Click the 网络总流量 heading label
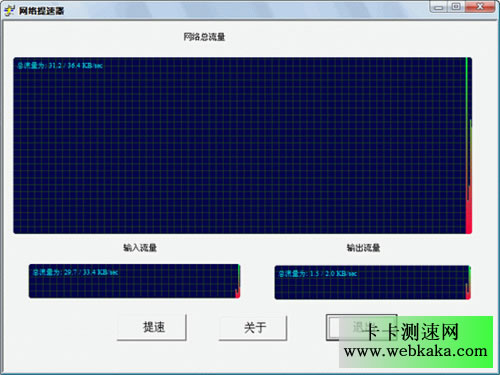This screenshot has height=375, width=500. point(204,37)
